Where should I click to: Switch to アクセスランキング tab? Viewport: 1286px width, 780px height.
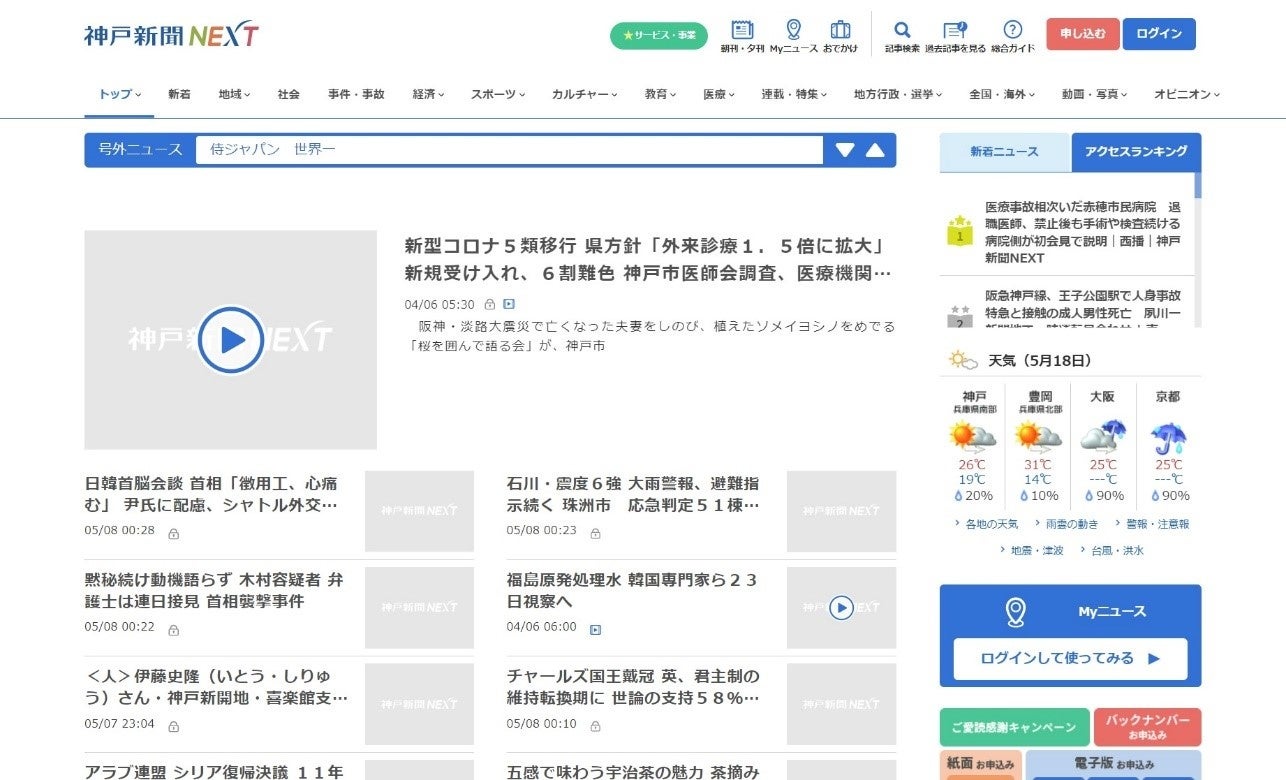coord(1136,152)
